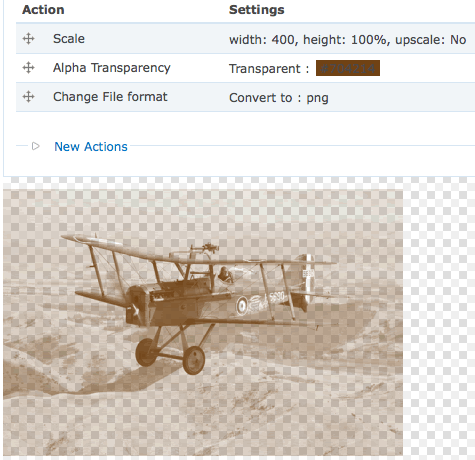Click the roundel insignia on the biplane fuselage
Image resolution: width=475 pixels, height=460 pixels.
pyautogui.click(x=242, y=306)
